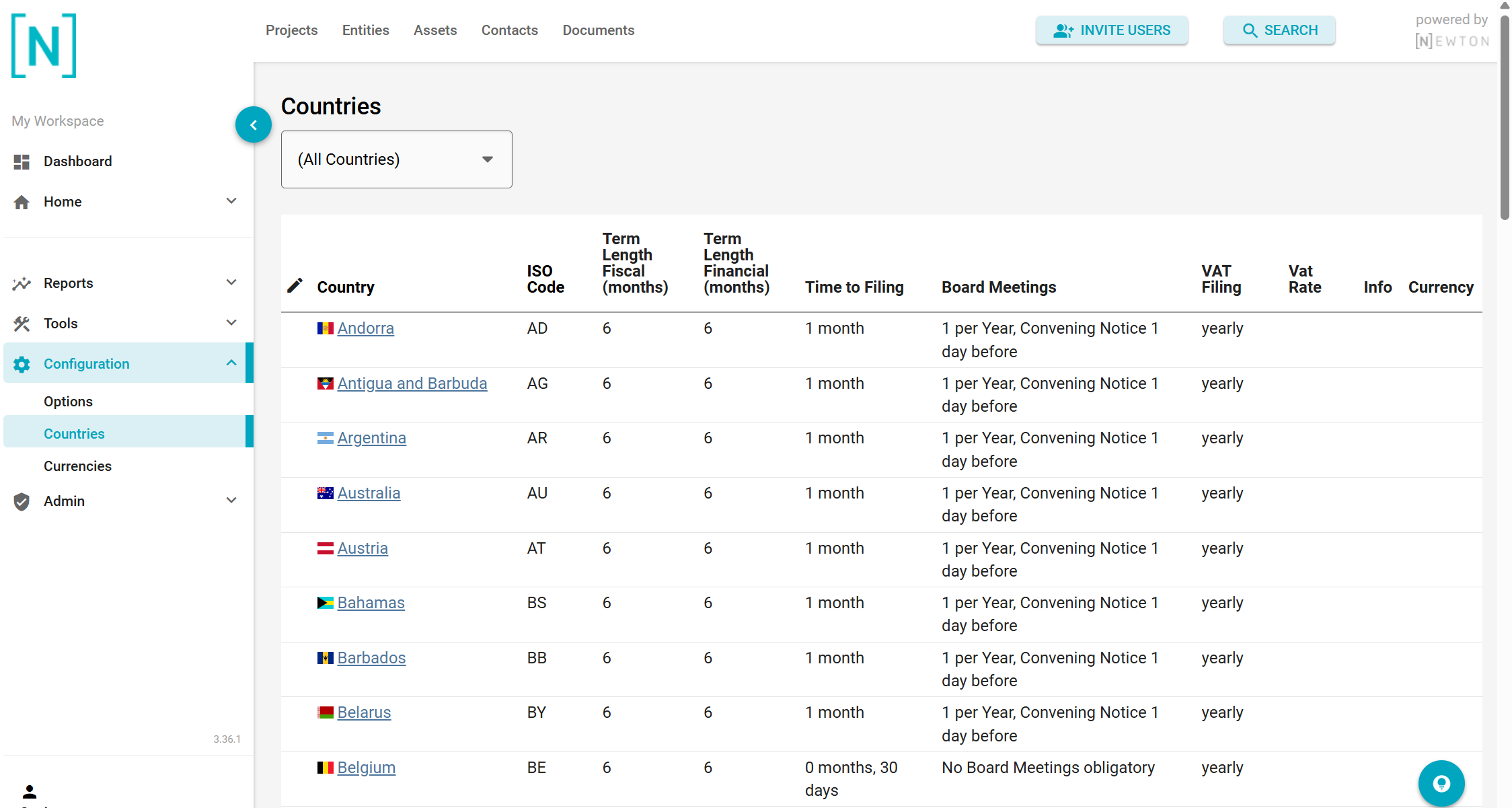
Task: Click the powered by Newton logo
Action: [x=1452, y=31]
